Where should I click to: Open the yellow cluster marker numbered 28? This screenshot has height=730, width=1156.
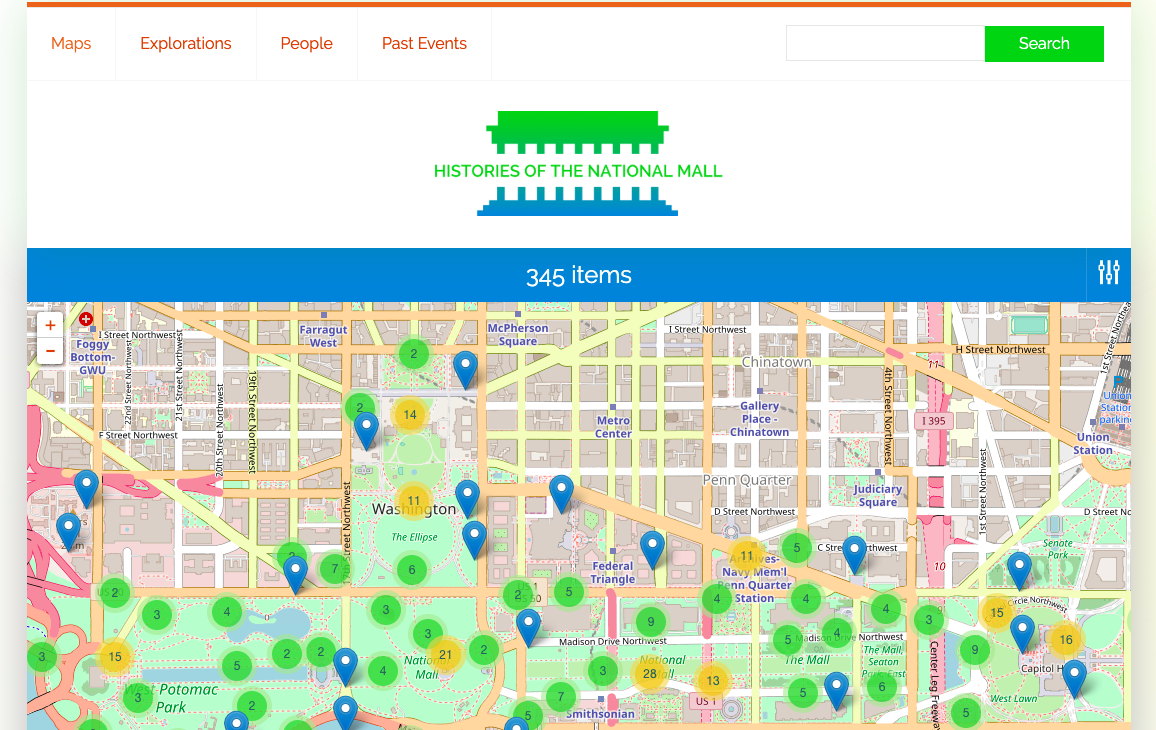click(650, 673)
